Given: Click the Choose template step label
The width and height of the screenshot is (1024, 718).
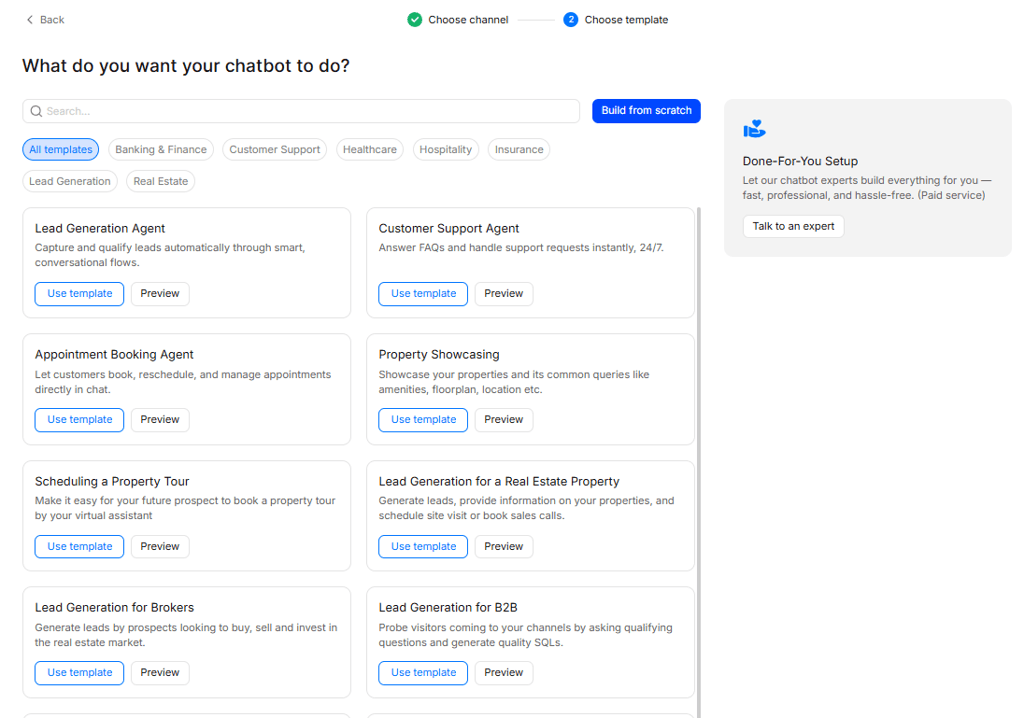Looking at the screenshot, I should [x=626, y=20].
